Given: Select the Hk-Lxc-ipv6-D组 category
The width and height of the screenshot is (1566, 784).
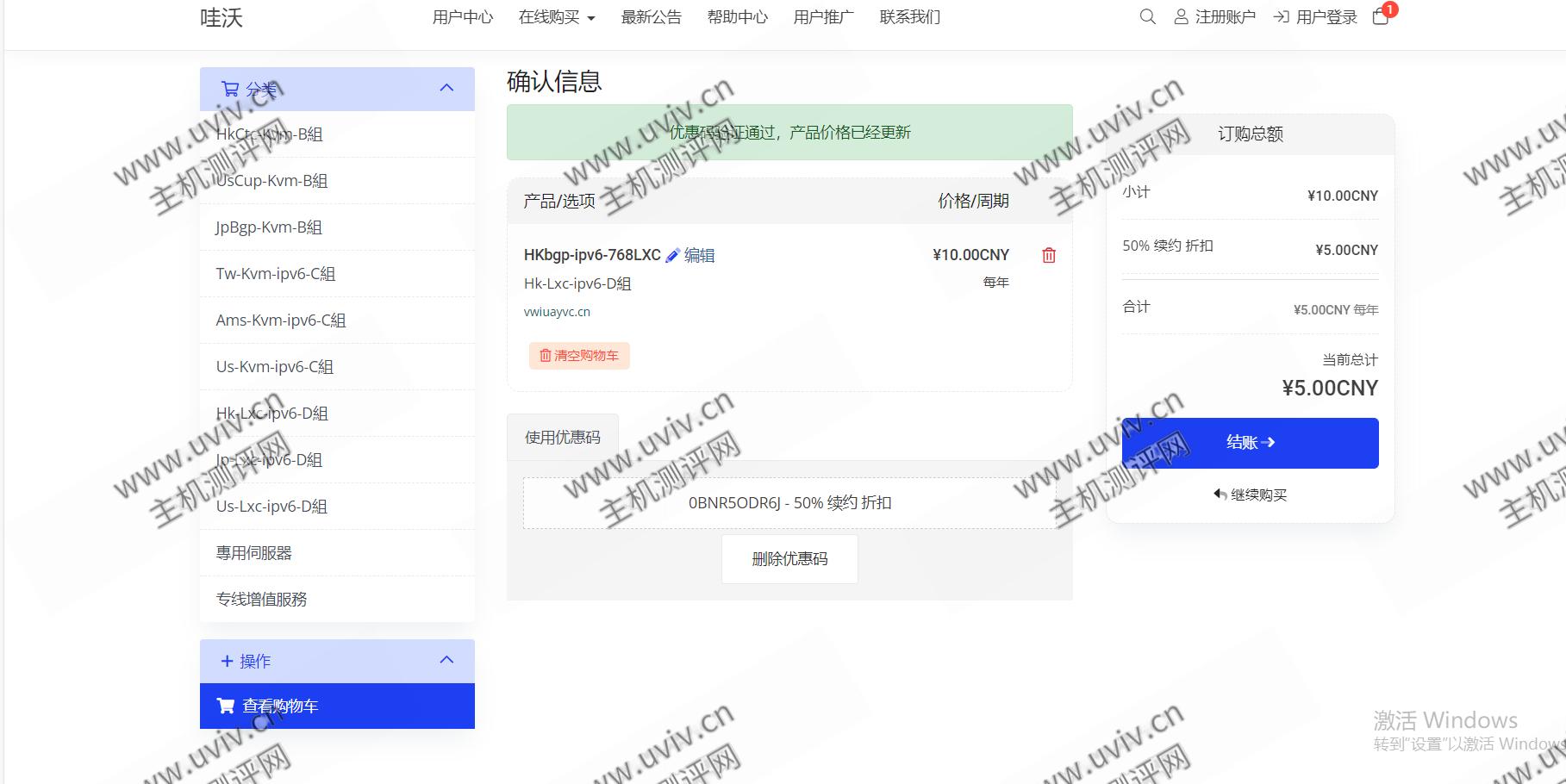Looking at the screenshot, I should click(x=272, y=414).
